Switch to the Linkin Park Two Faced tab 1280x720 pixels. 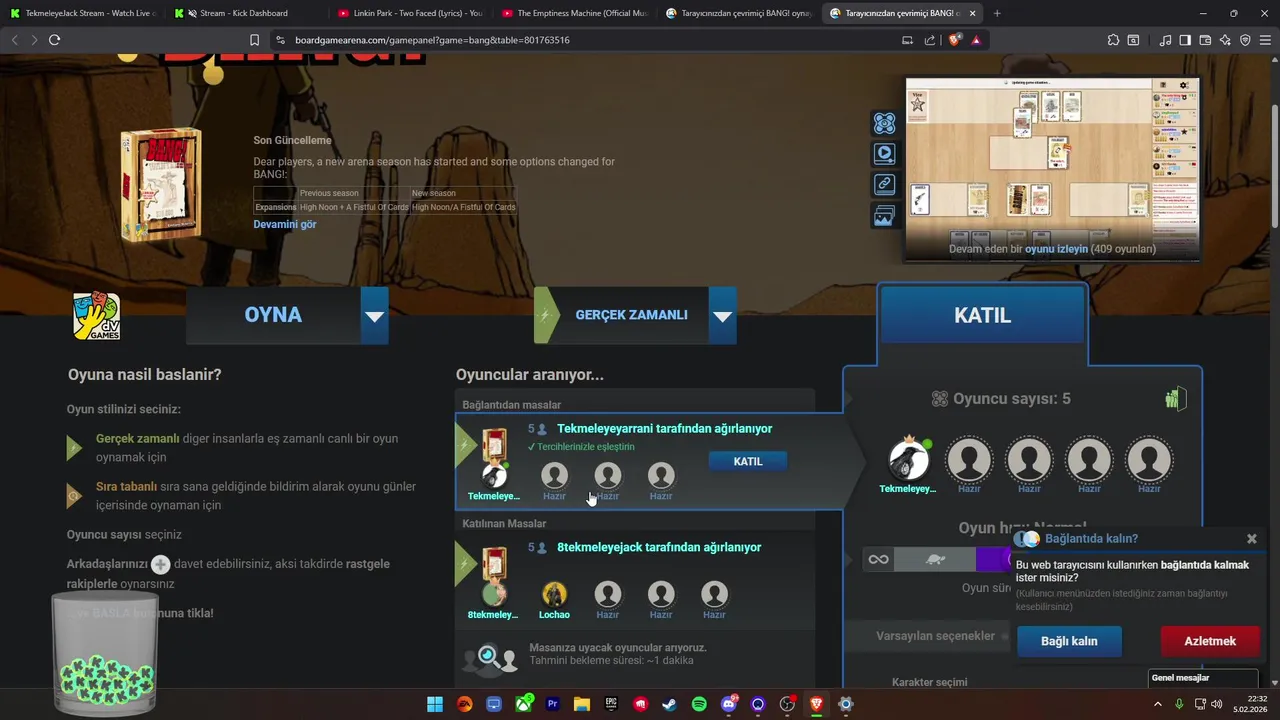pos(410,13)
